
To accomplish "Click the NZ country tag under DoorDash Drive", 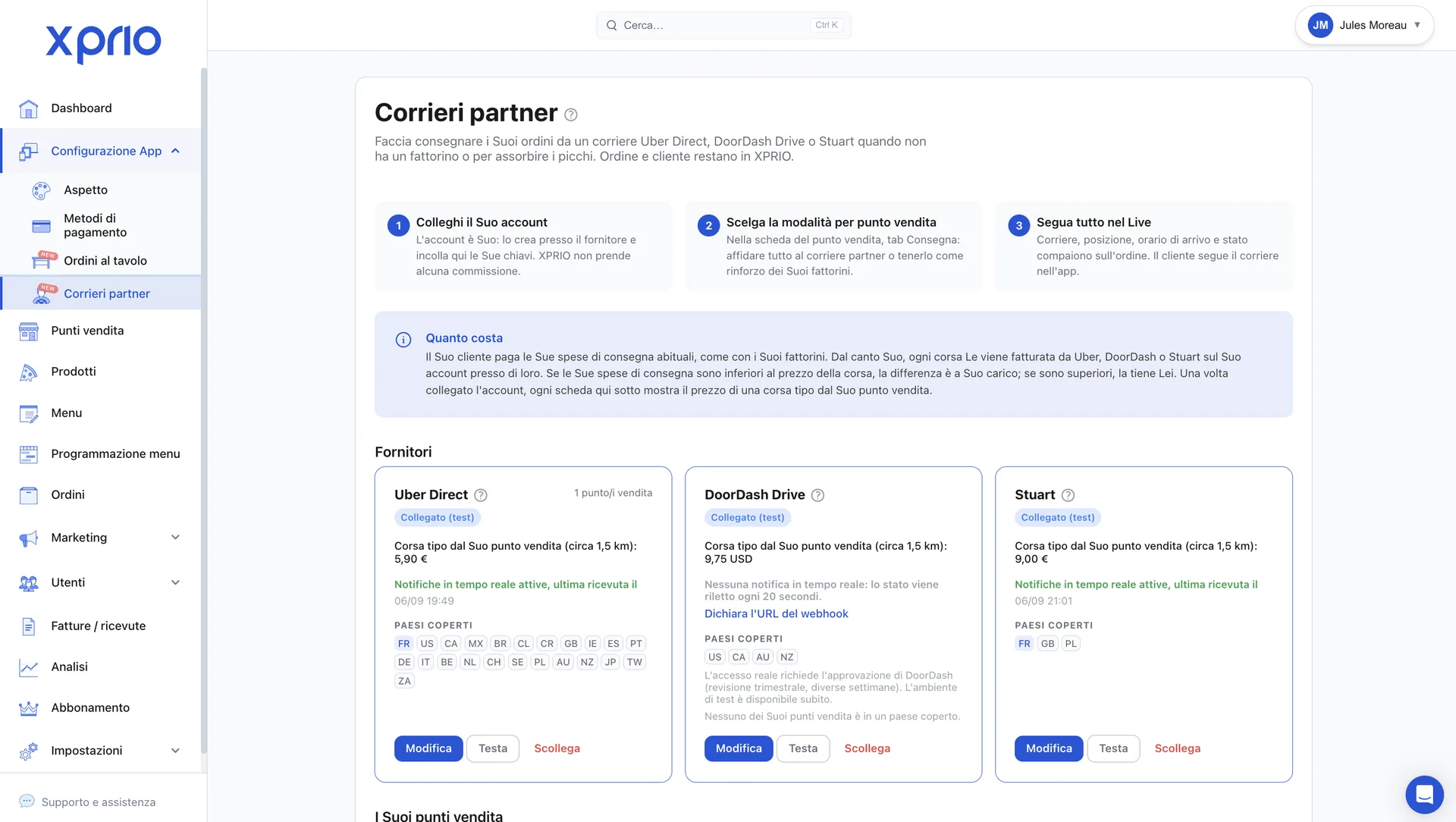I will pos(787,657).
